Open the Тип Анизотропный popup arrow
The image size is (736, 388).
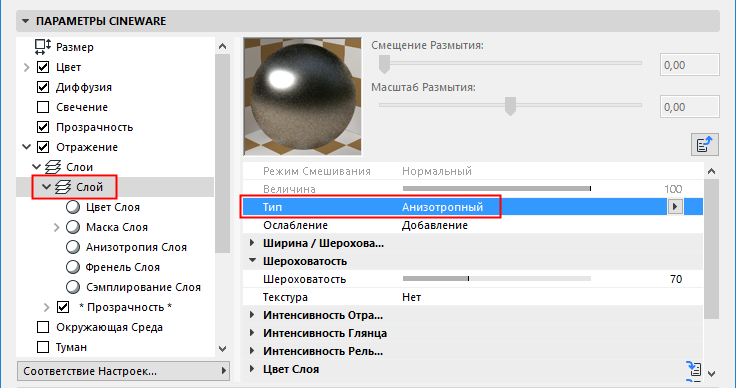[675, 206]
